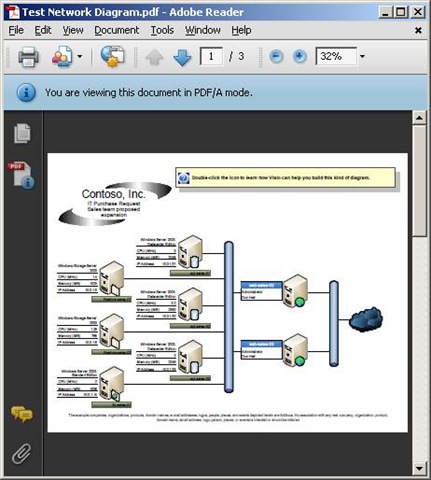This screenshot has width=431, height=480.
Task: Open the Document menu
Action: click(117, 30)
